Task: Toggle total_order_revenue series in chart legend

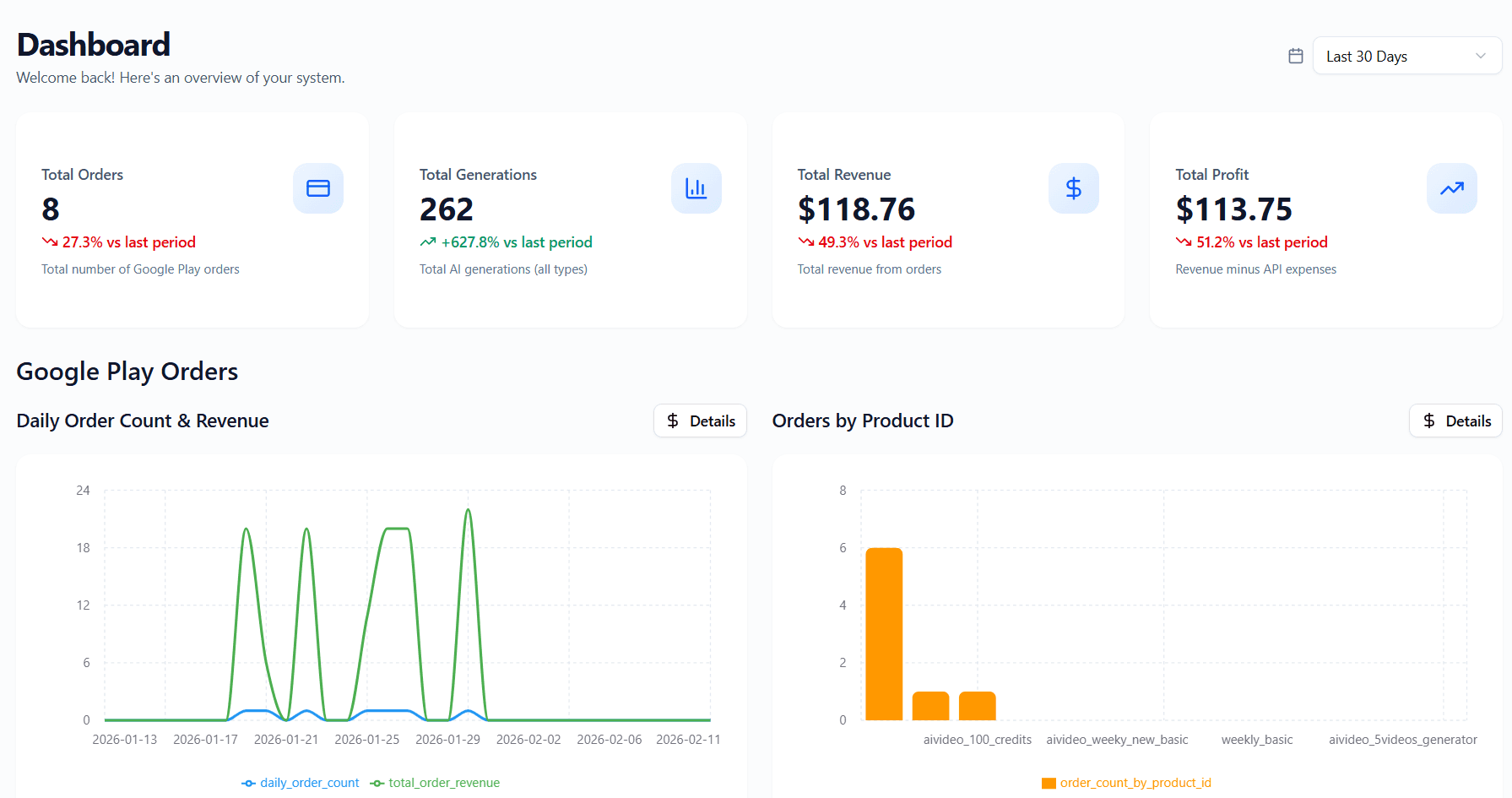Action: (436, 783)
